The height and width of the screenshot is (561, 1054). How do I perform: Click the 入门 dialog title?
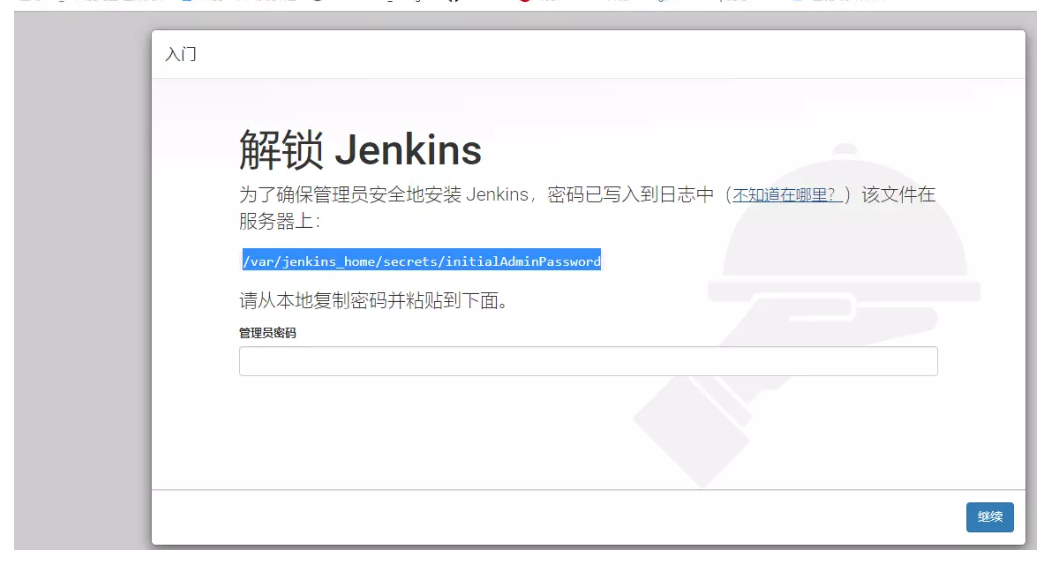181,54
